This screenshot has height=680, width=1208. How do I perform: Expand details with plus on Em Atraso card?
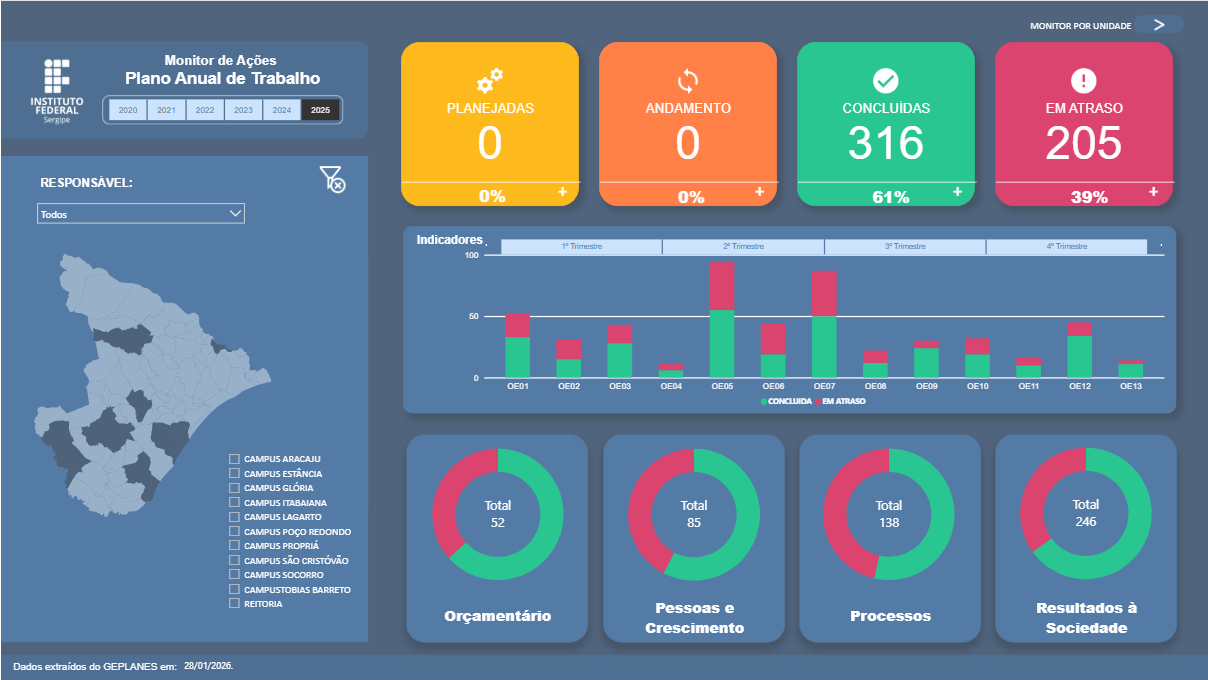pyautogui.click(x=1153, y=191)
